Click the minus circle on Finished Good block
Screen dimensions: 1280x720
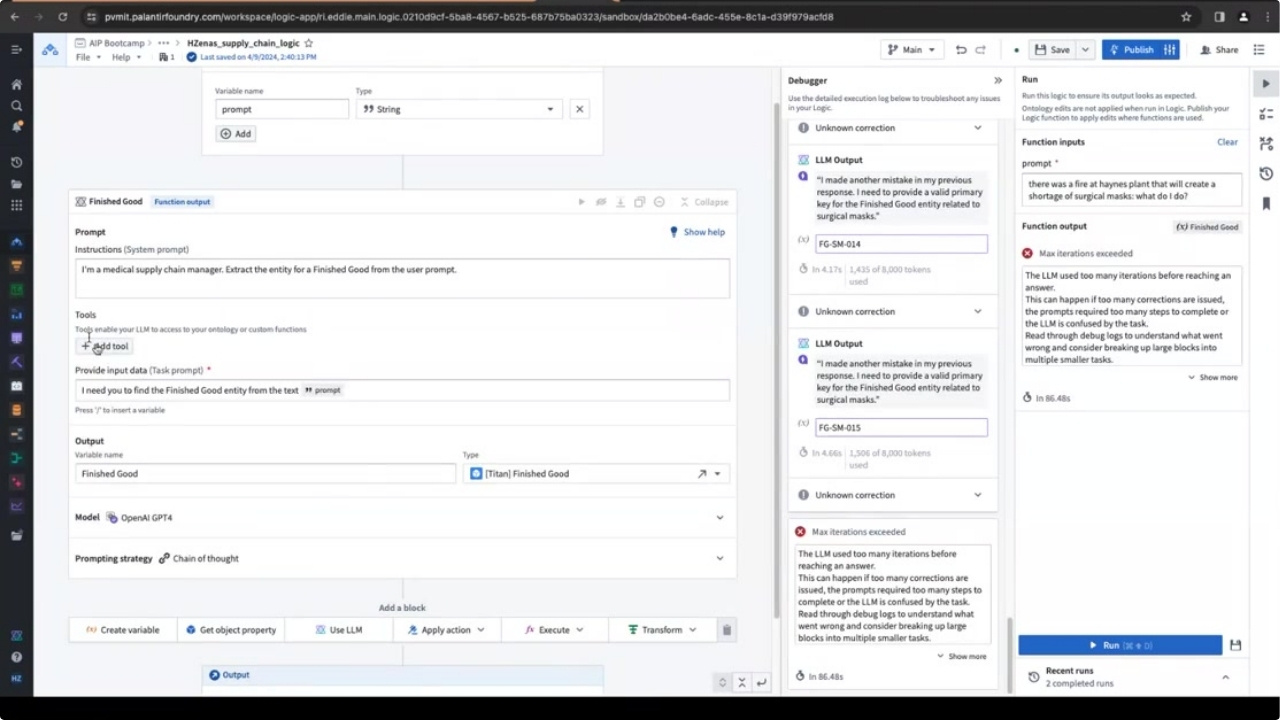pyautogui.click(x=659, y=202)
